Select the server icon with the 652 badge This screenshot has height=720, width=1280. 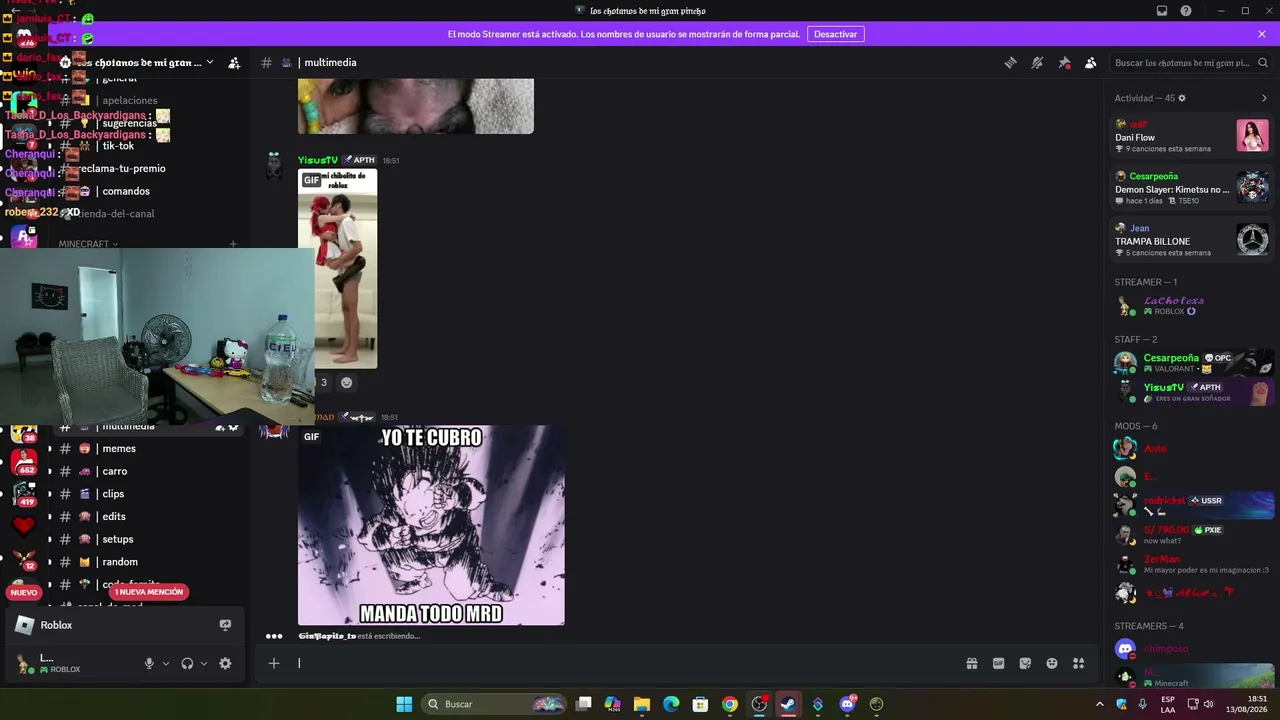click(24, 463)
